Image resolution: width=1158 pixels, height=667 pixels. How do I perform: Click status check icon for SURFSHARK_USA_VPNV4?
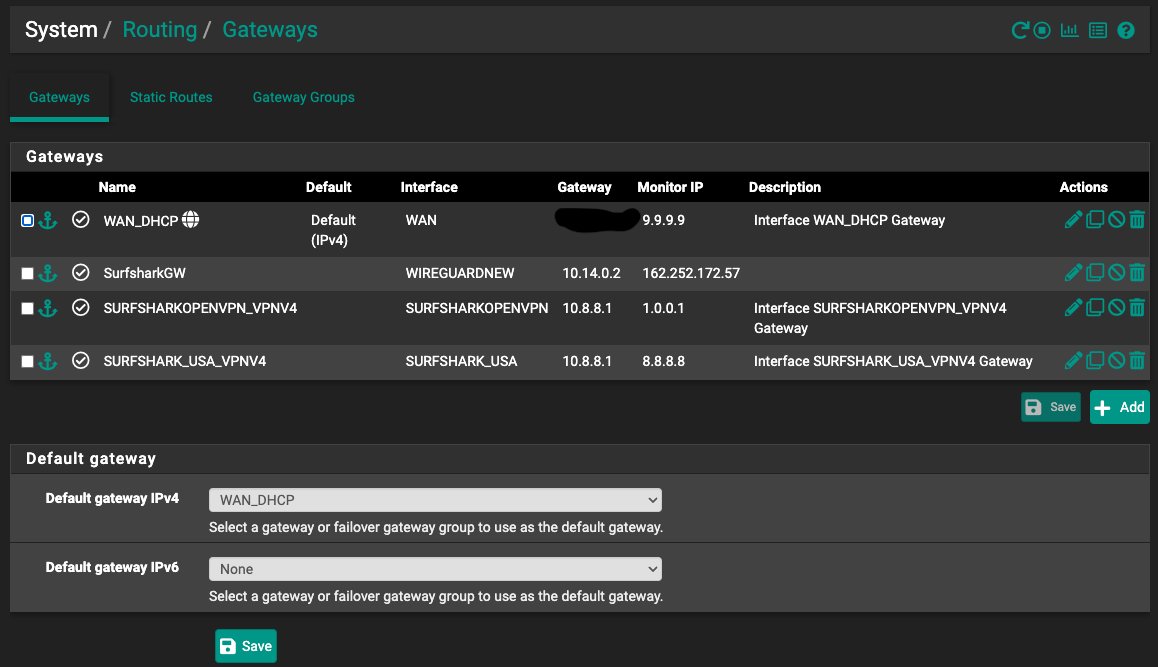click(x=80, y=360)
